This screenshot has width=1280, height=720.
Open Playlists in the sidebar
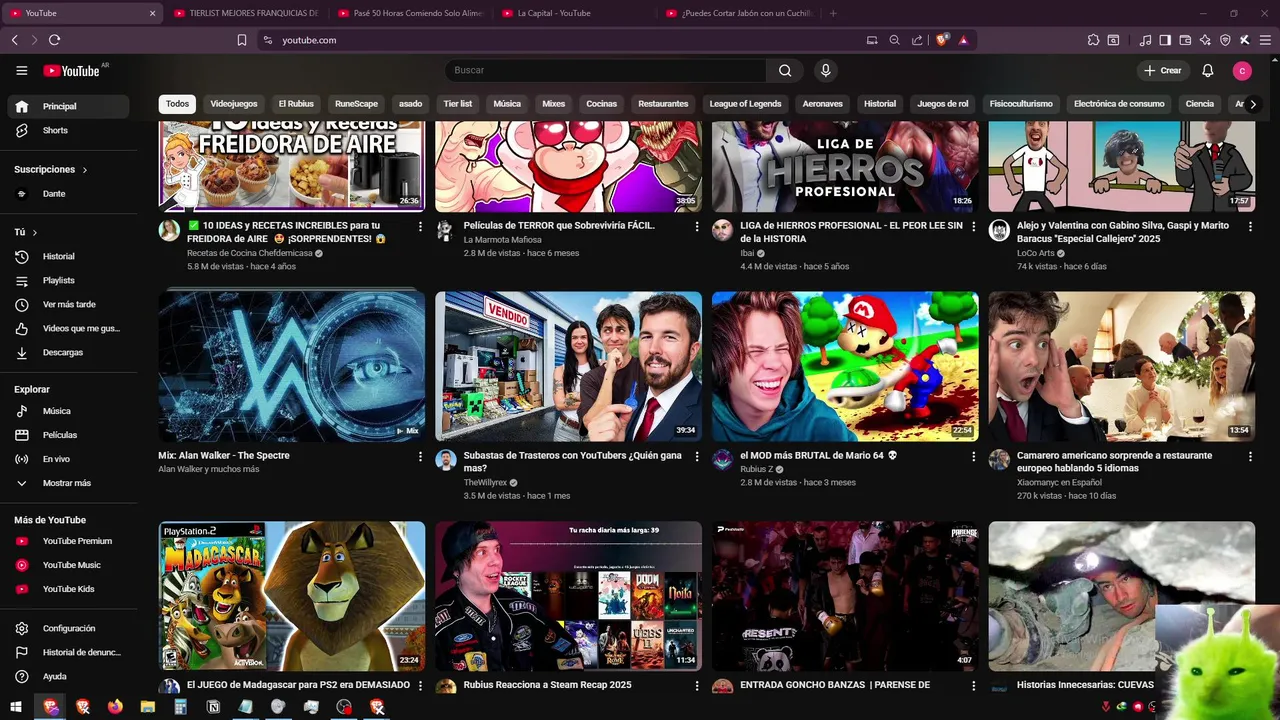tap(68, 280)
